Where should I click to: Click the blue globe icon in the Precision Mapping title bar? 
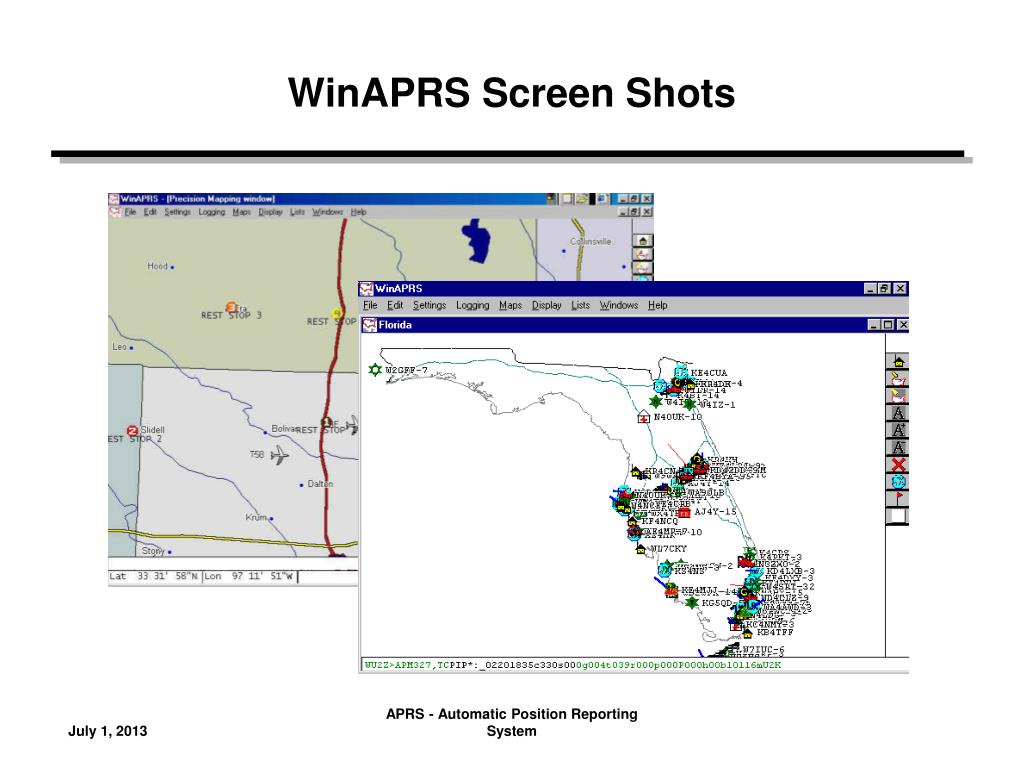[601, 199]
